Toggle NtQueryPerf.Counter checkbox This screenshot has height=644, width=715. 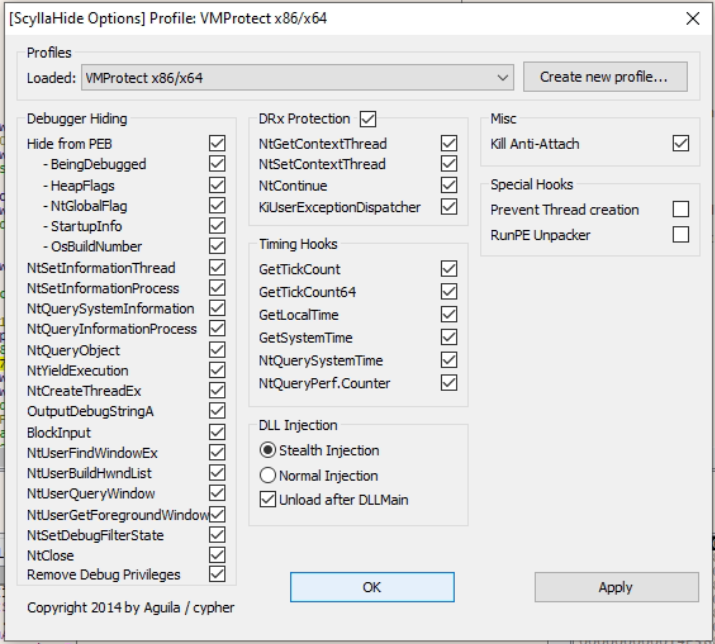point(449,383)
